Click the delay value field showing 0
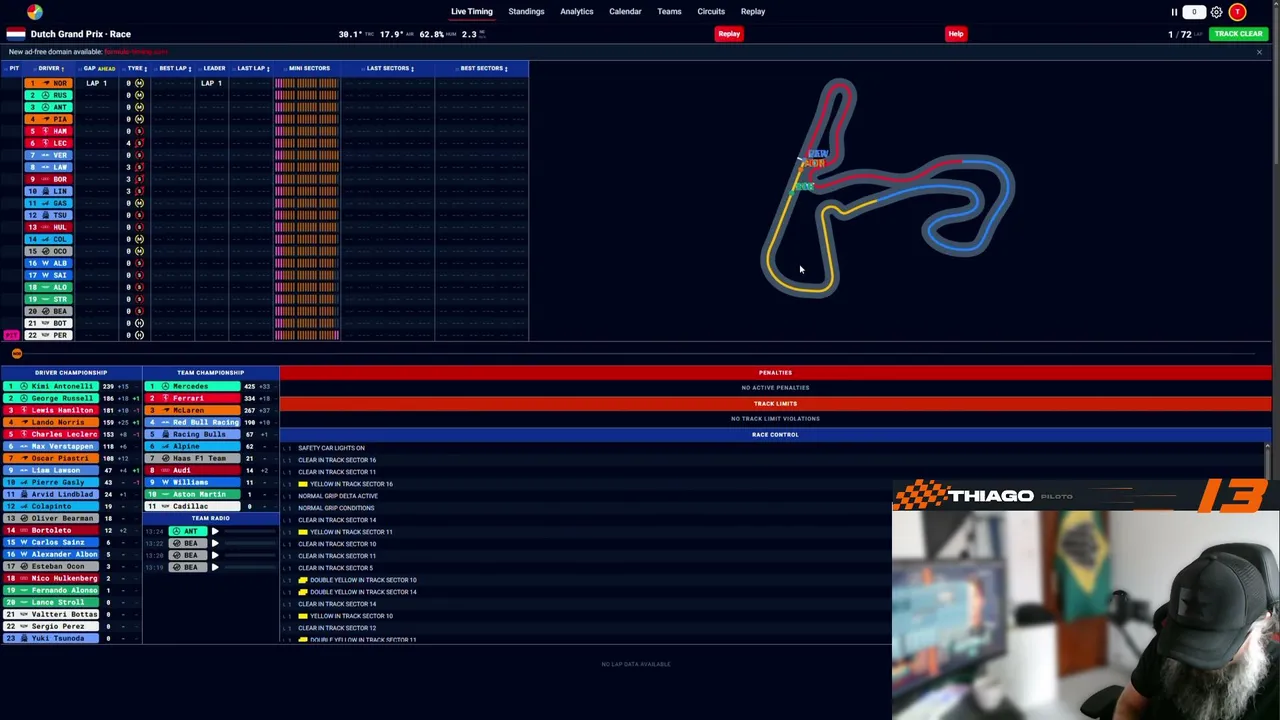This screenshot has width=1280, height=720. tap(1194, 12)
